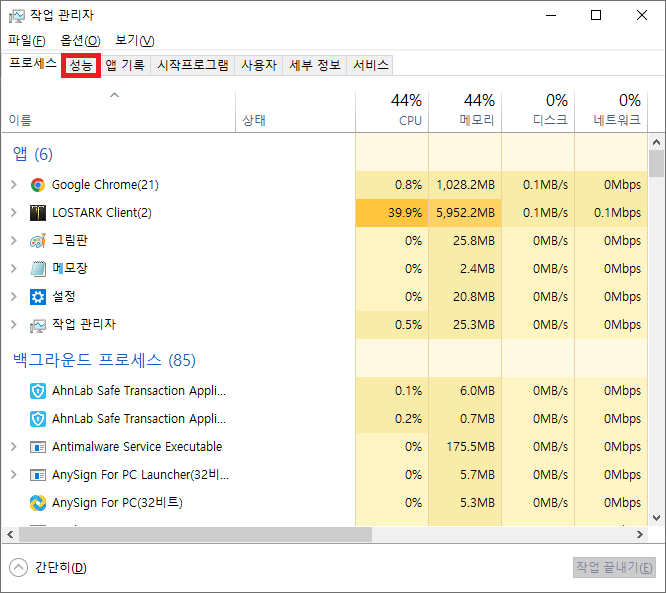Click the Task Manager title bar icon
The image size is (666, 593).
(x=17, y=16)
